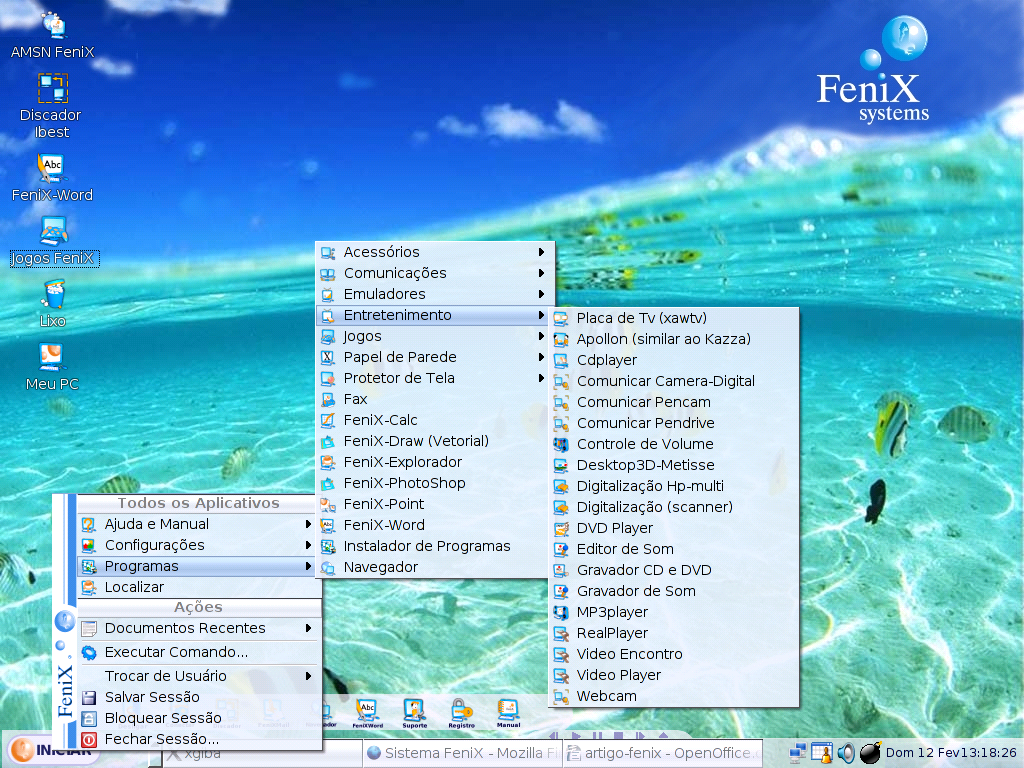Expand Jogos submenu arrow
Screen dimensions: 1024x768
point(541,336)
